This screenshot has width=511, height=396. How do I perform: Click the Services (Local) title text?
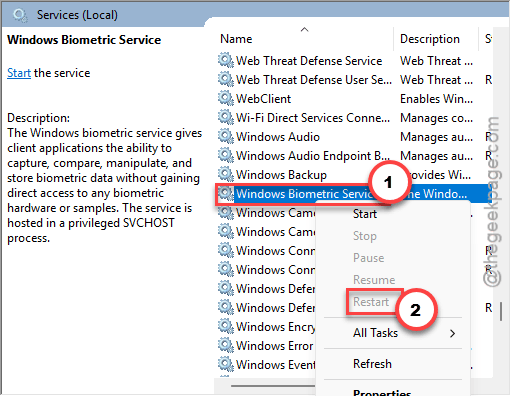(77, 15)
